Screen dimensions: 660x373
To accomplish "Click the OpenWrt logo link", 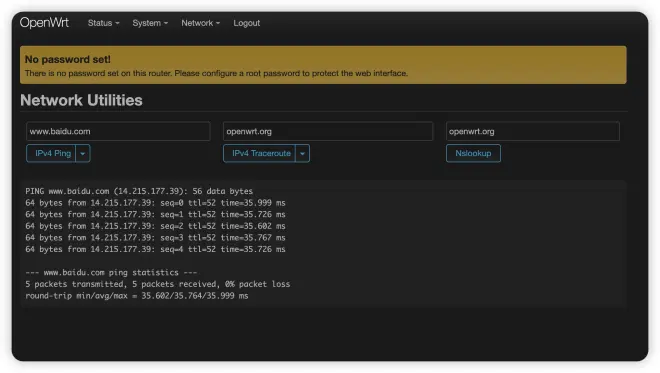I will [44, 22].
